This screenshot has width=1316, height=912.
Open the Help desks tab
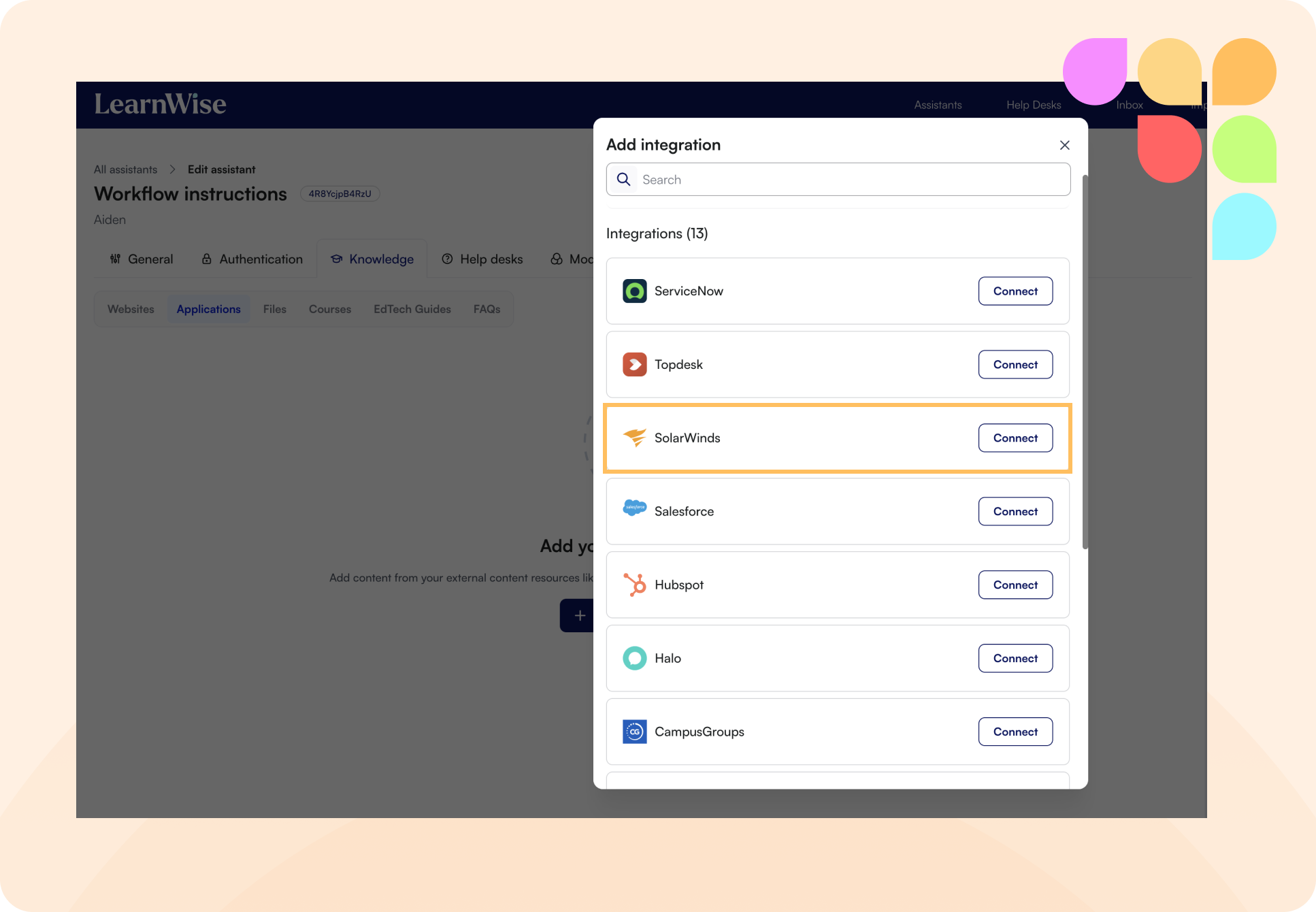tap(482, 259)
